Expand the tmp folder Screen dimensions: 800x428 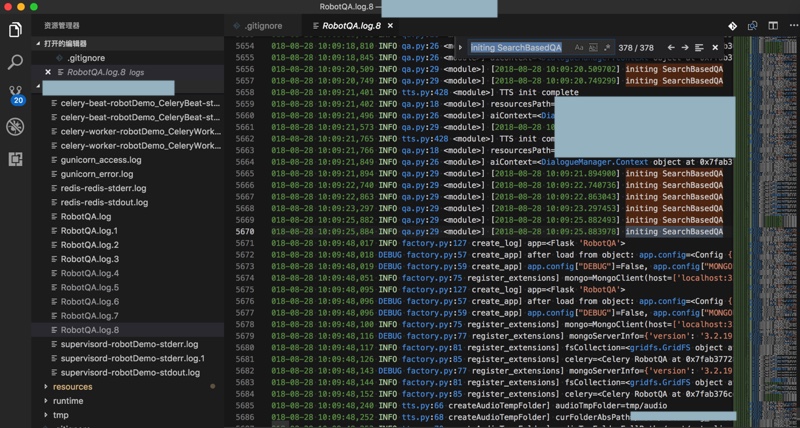point(46,415)
